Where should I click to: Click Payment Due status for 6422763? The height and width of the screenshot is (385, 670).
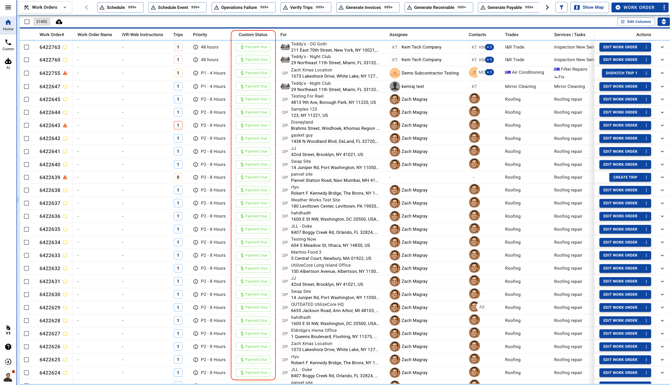[253, 47]
